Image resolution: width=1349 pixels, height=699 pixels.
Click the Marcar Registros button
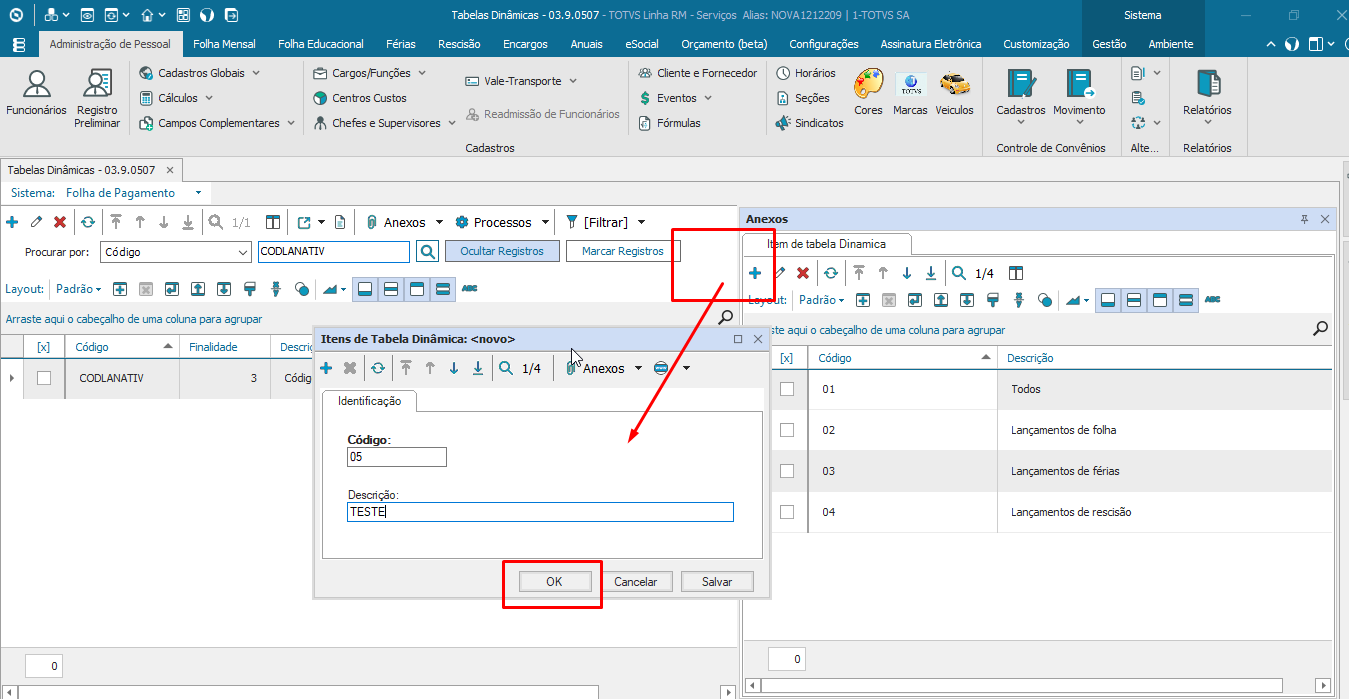tap(623, 252)
